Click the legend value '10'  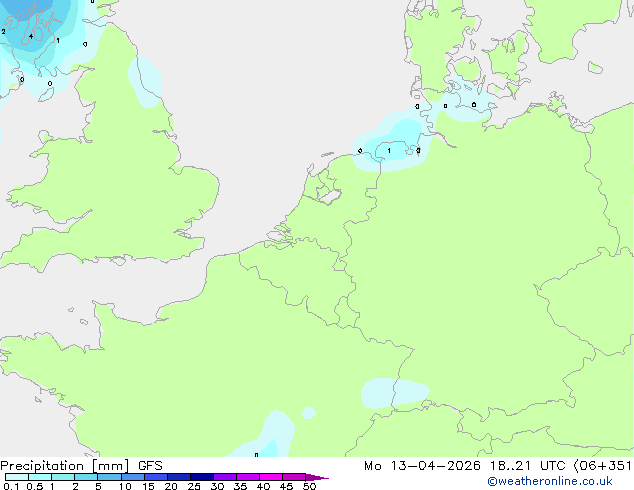tap(125, 486)
